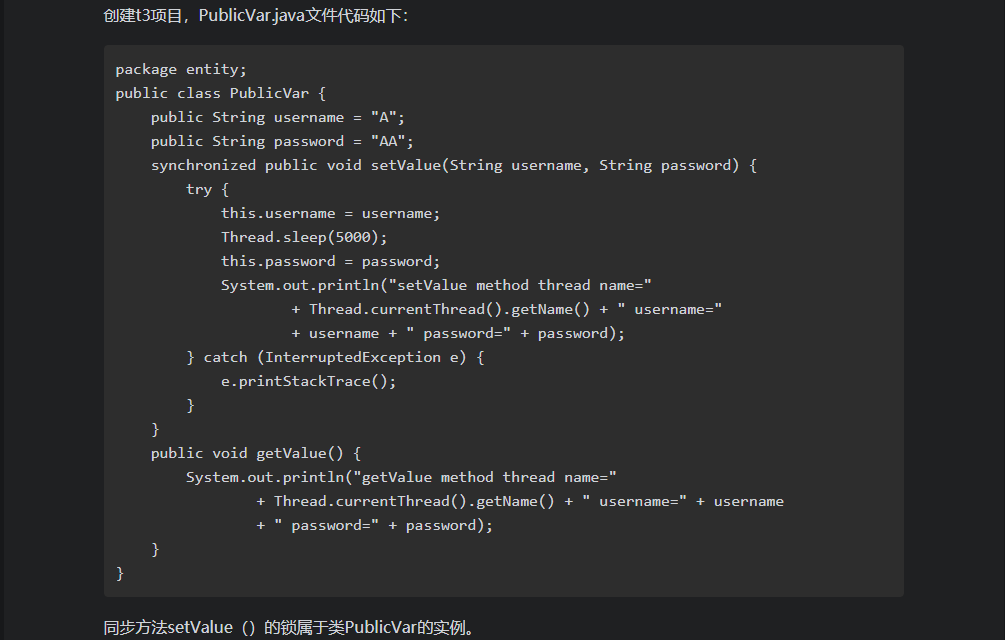Click the '+ " password=" + password);' last line
This screenshot has width=1005, height=640.
pos(374,526)
